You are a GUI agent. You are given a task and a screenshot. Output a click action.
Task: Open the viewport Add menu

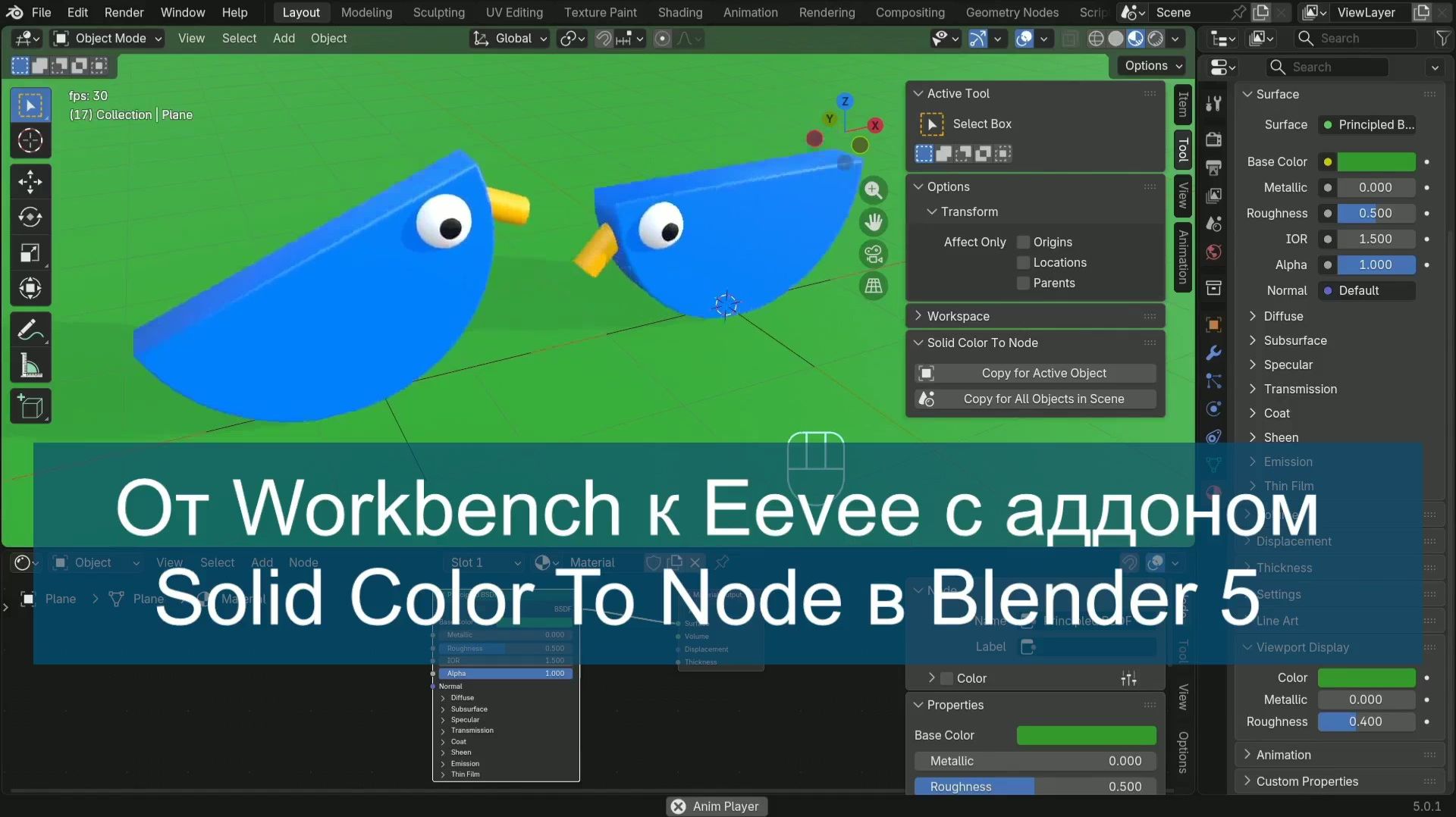[284, 38]
